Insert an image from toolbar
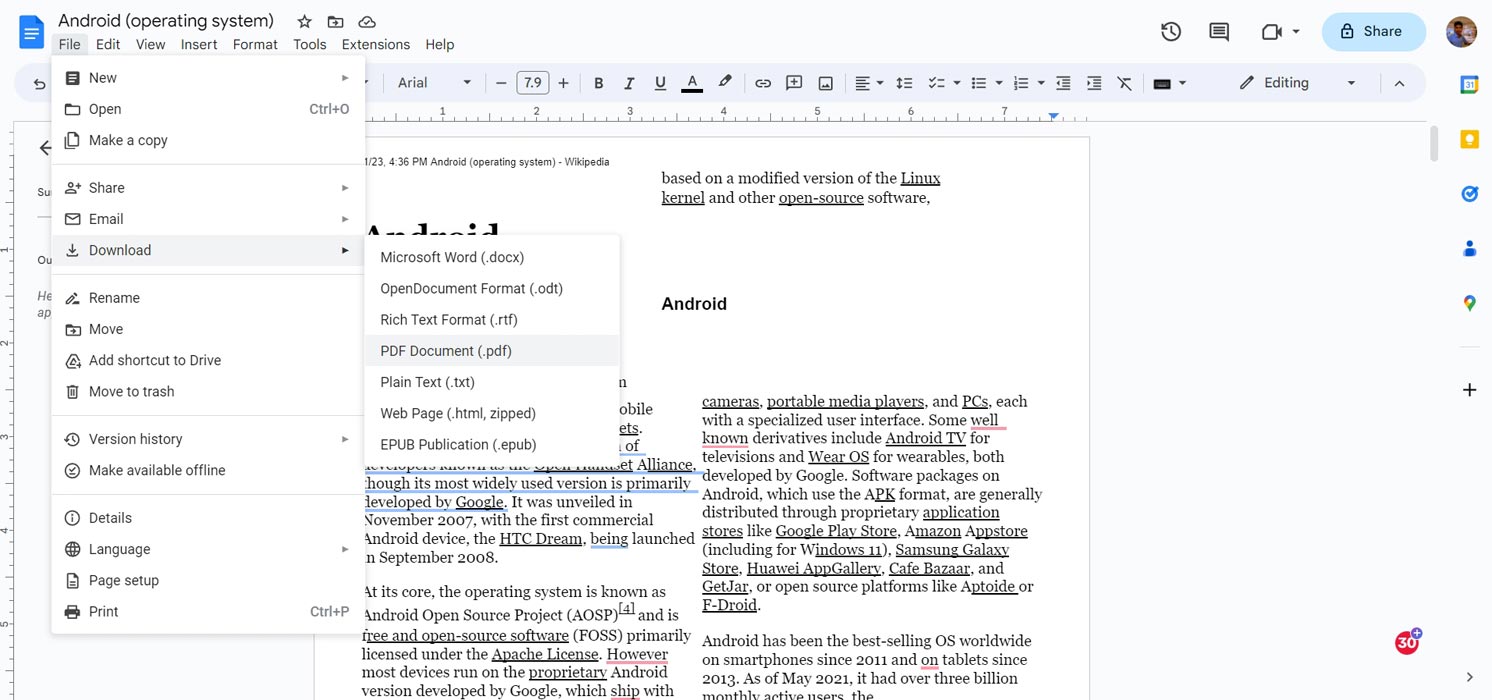 coord(826,83)
